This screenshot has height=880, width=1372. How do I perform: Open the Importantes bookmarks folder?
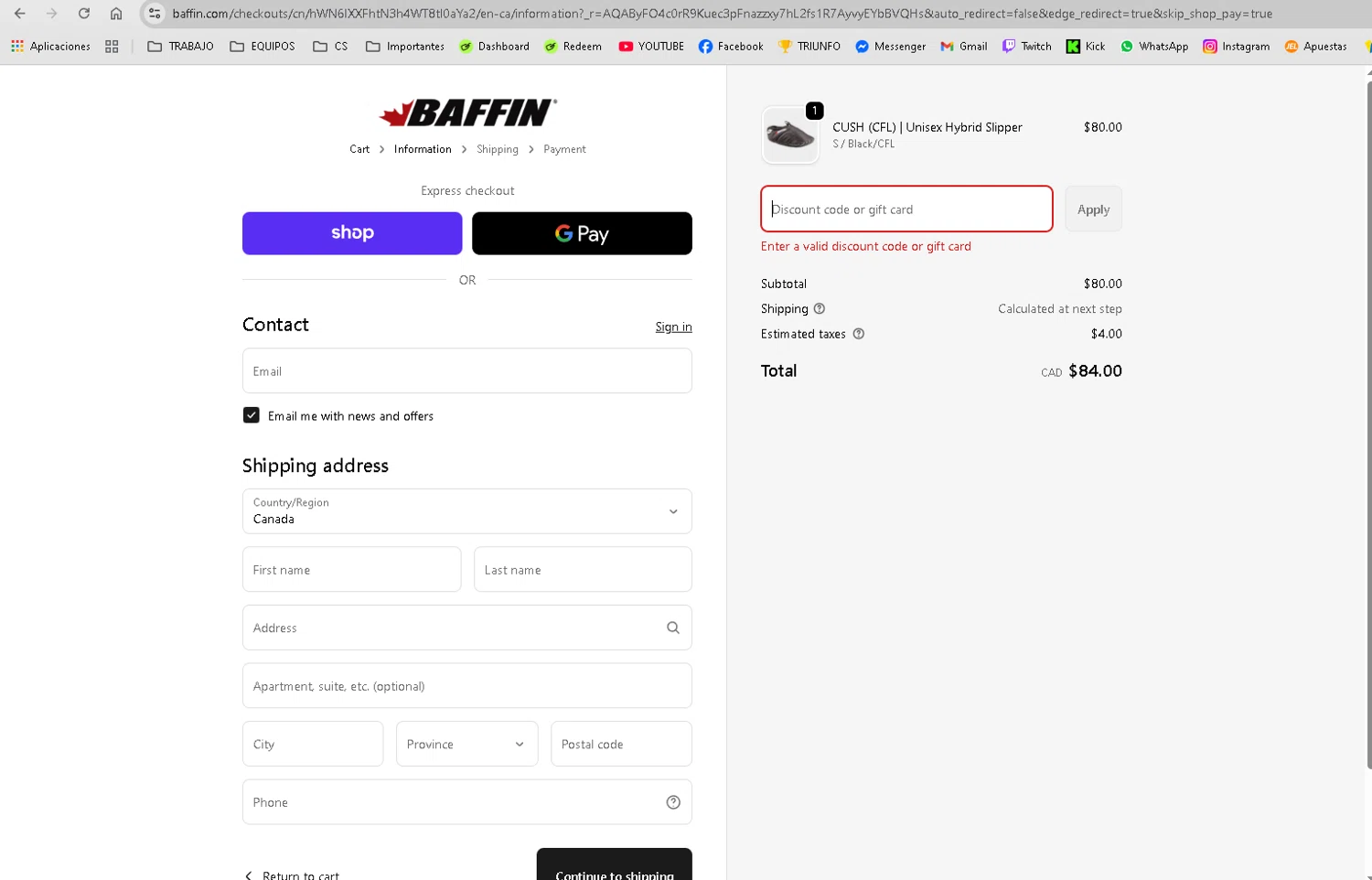click(x=404, y=46)
